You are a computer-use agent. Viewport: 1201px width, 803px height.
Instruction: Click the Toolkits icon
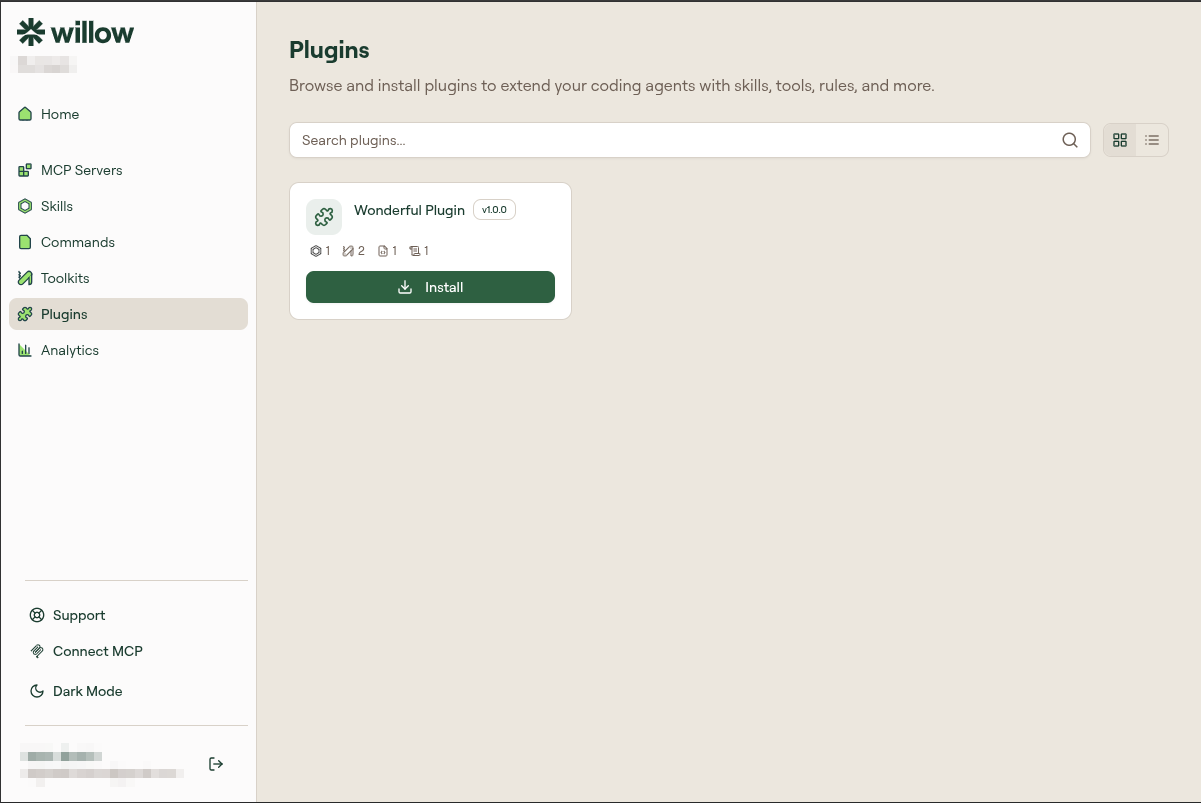[25, 278]
